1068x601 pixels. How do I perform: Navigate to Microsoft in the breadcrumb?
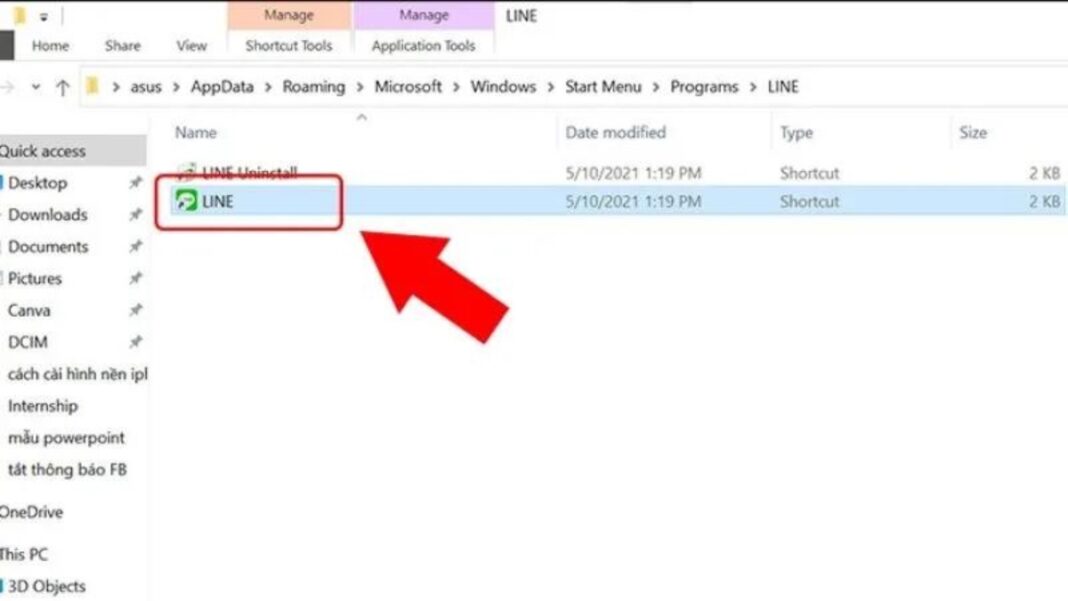[x=408, y=87]
